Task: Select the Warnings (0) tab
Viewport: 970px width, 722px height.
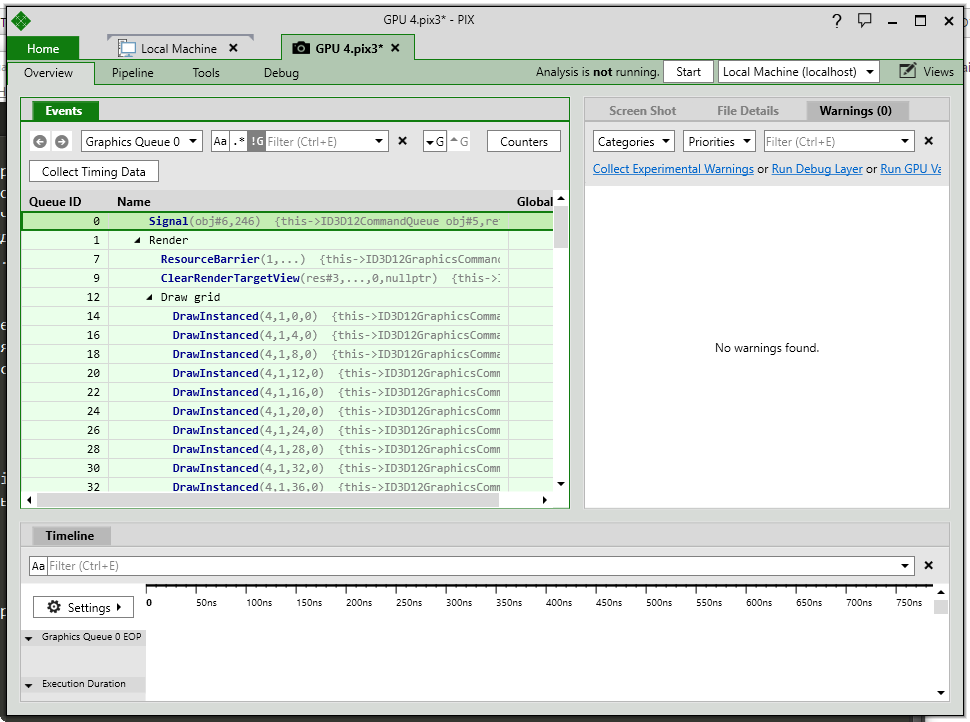Action: 856,111
